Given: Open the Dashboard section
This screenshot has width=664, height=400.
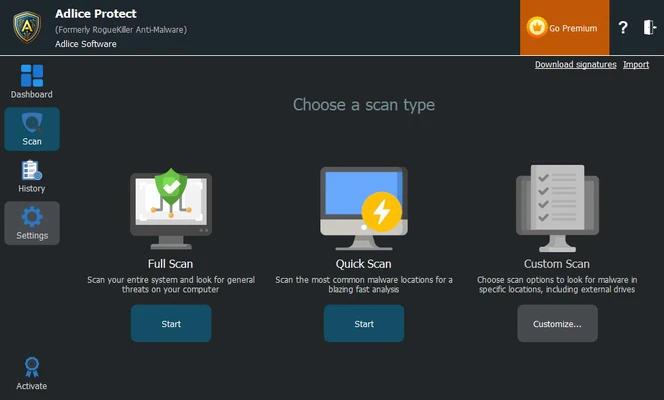Looking at the screenshot, I should tap(32, 82).
